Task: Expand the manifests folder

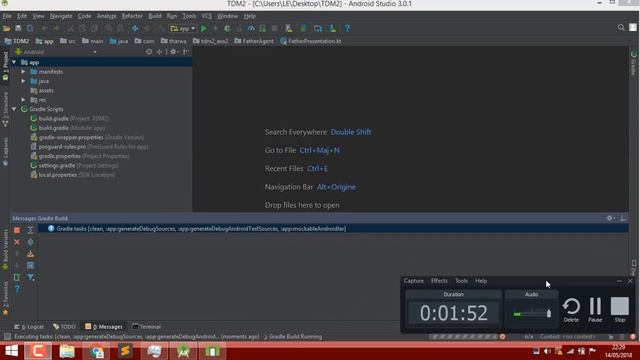Action: [23, 71]
